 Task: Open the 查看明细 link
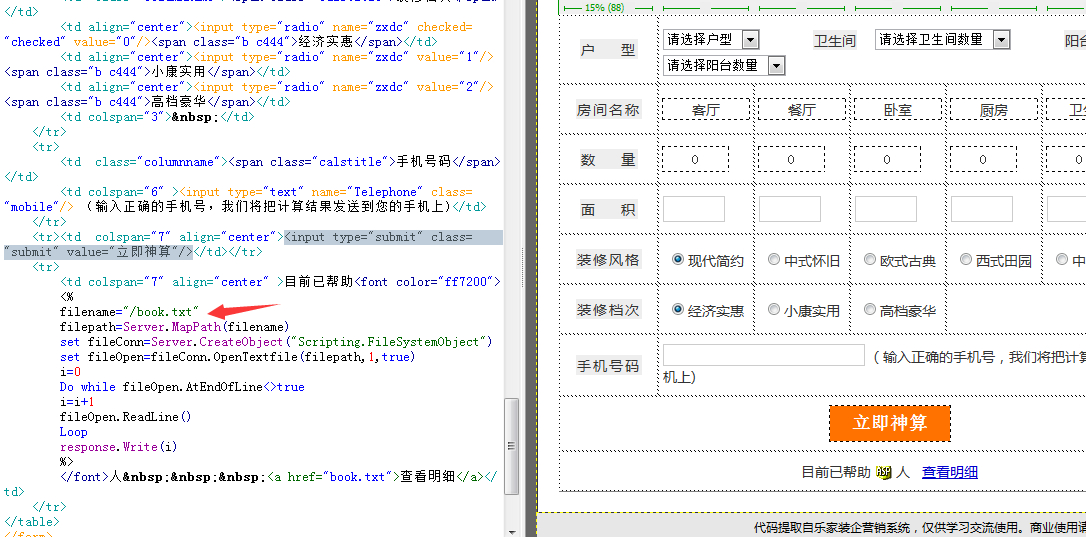click(950, 473)
